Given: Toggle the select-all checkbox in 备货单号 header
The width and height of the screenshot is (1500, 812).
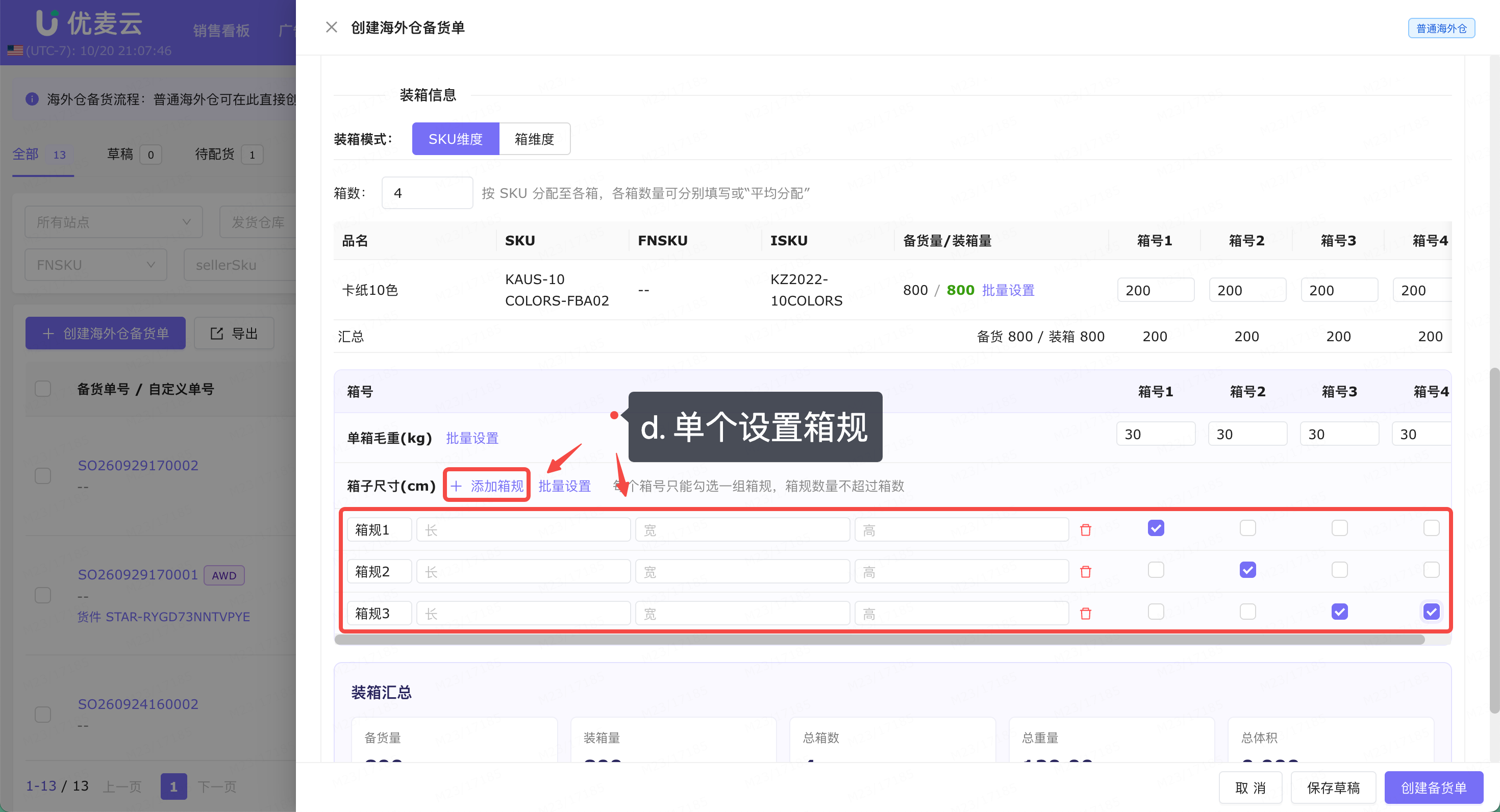Looking at the screenshot, I should pos(43,389).
